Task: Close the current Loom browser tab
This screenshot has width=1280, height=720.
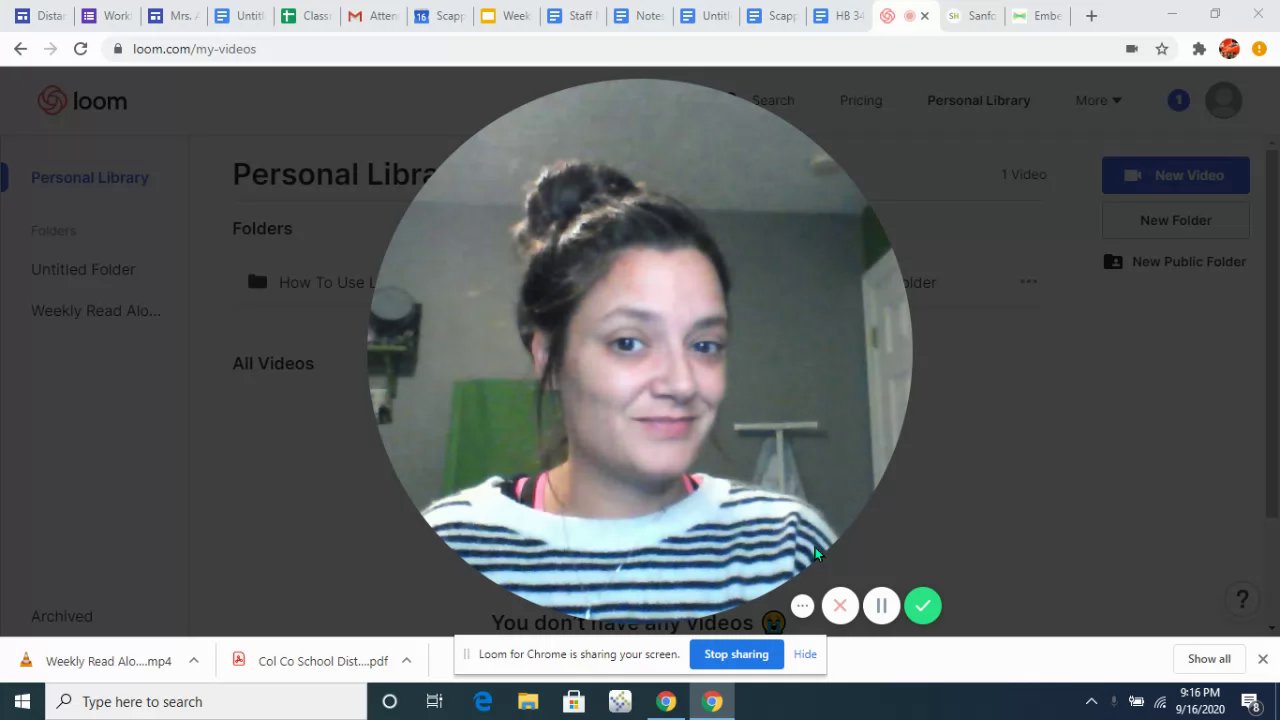Action: (925, 16)
